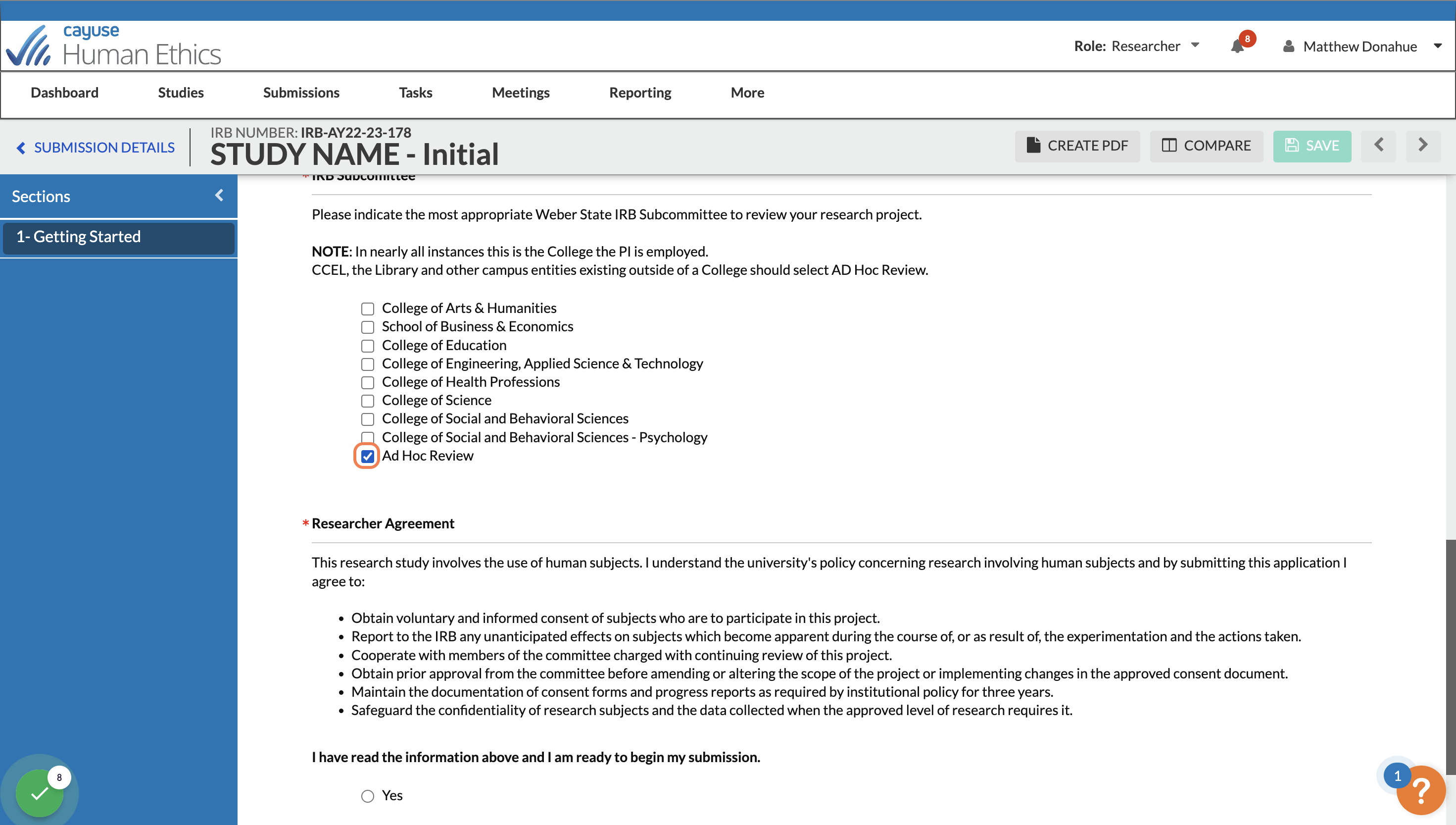Open the green checklist progress widget
This screenshot has width=1456, height=825.
click(x=40, y=792)
